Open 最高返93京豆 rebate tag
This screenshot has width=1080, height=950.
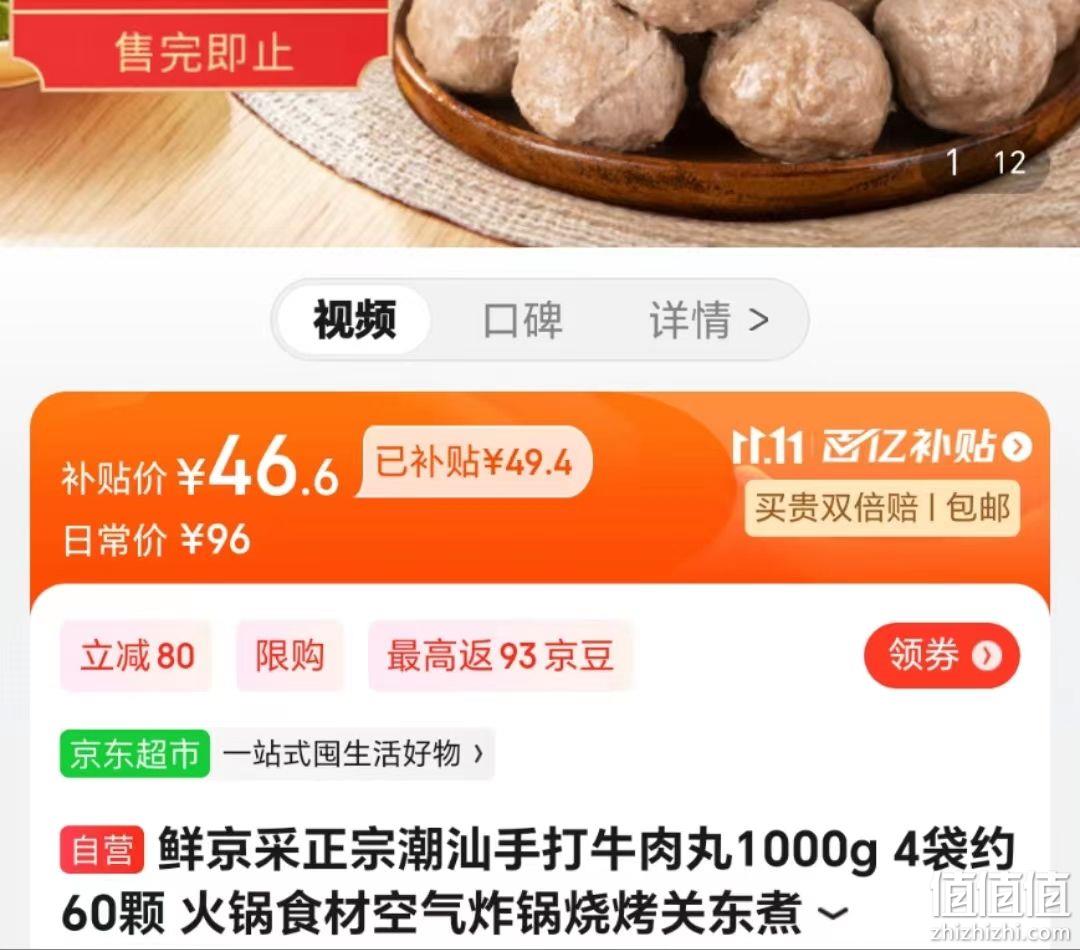[499, 655]
